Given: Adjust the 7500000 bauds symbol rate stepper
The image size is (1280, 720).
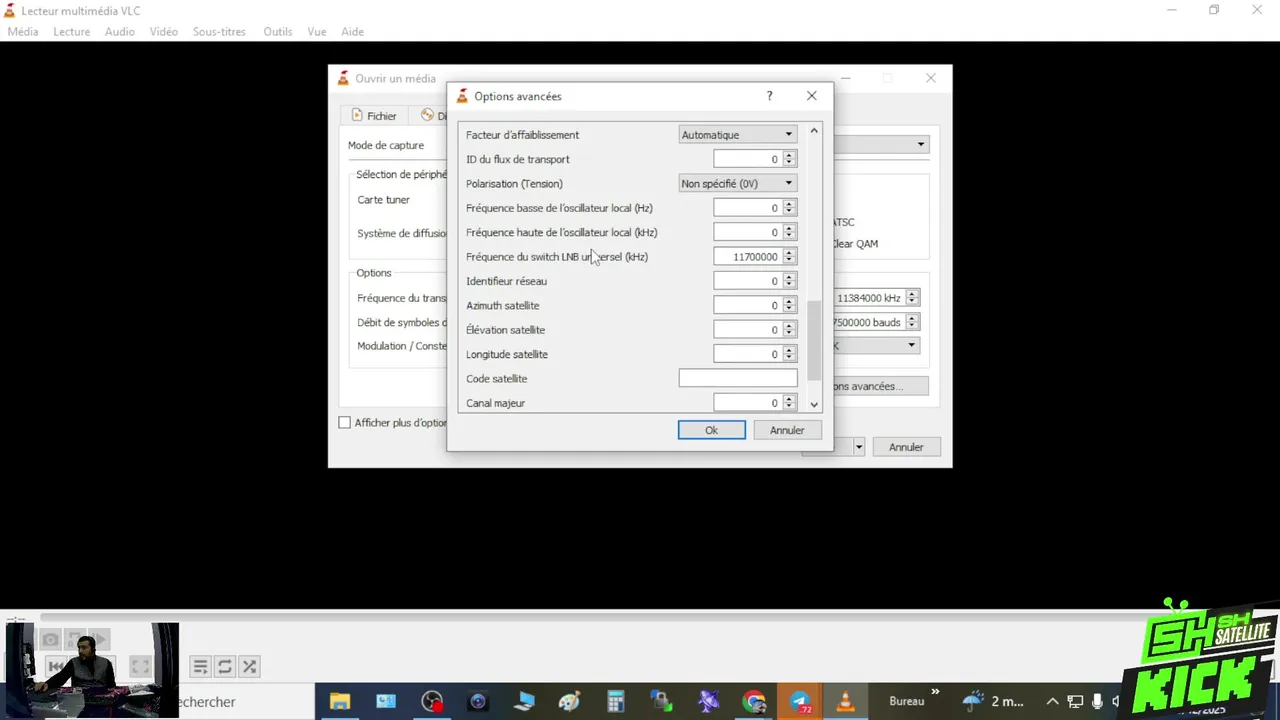Looking at the screenshot, I should (x=912, y=322).
